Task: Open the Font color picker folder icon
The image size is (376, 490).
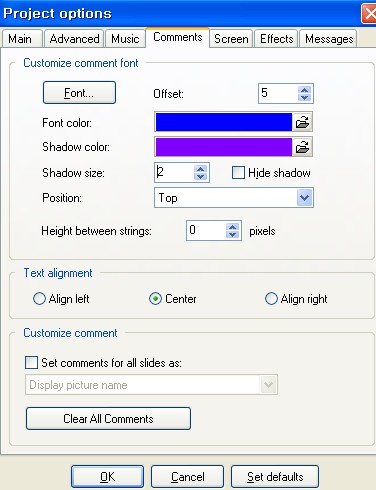Action: coord(302,122)
